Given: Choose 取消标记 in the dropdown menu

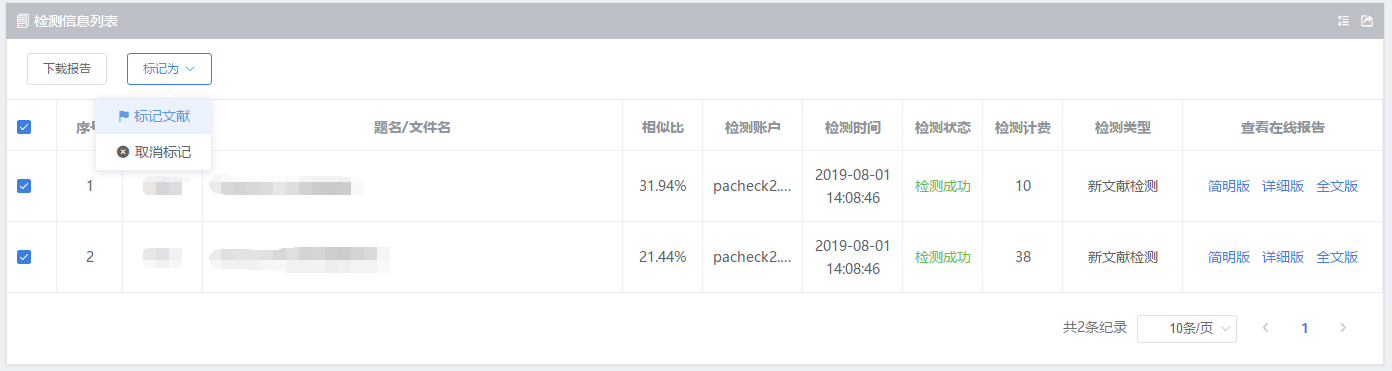Looking at the screenshot, I should click(153, 152).
